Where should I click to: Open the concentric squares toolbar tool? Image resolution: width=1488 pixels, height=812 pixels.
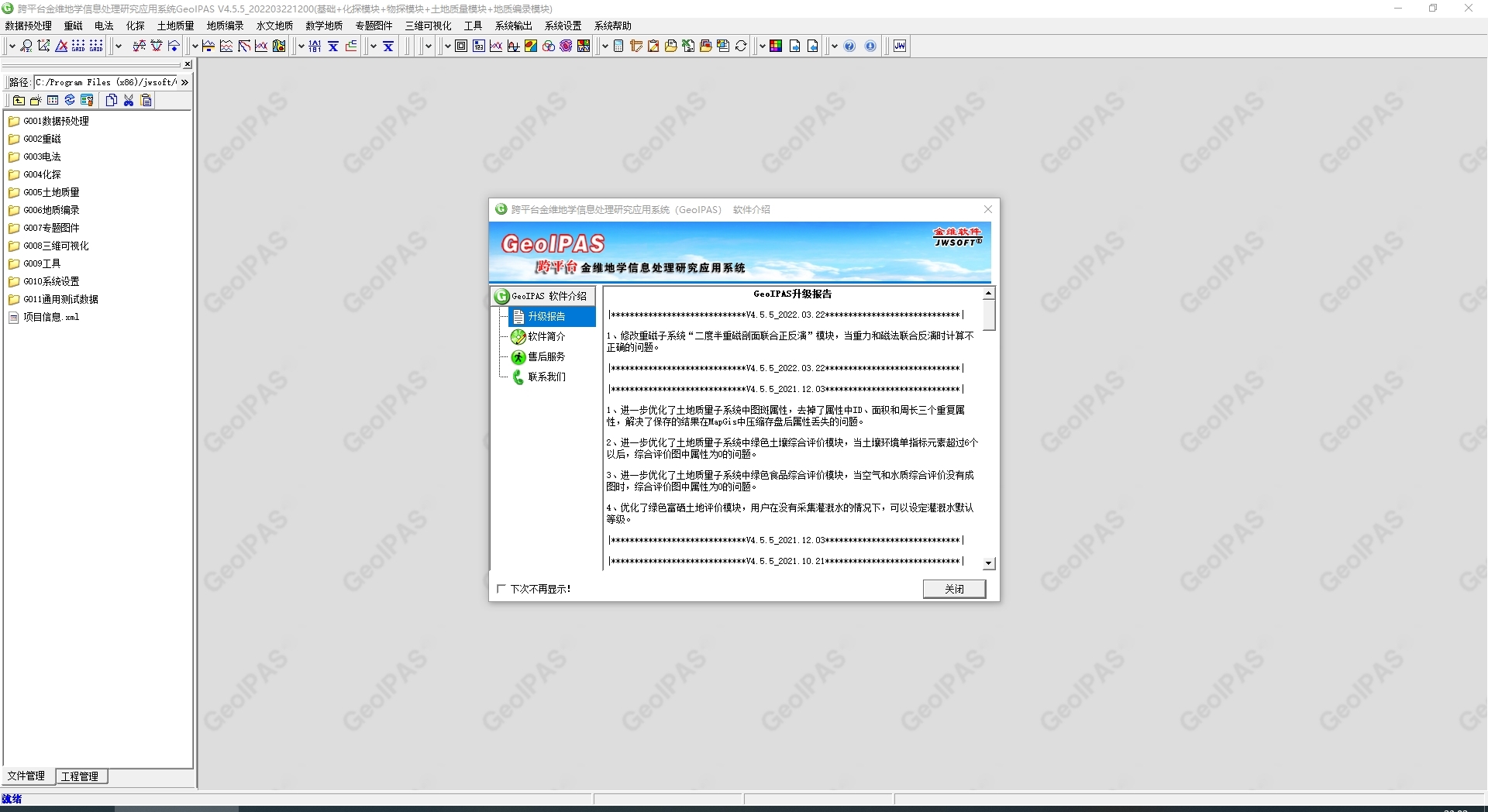click(461, 46)
